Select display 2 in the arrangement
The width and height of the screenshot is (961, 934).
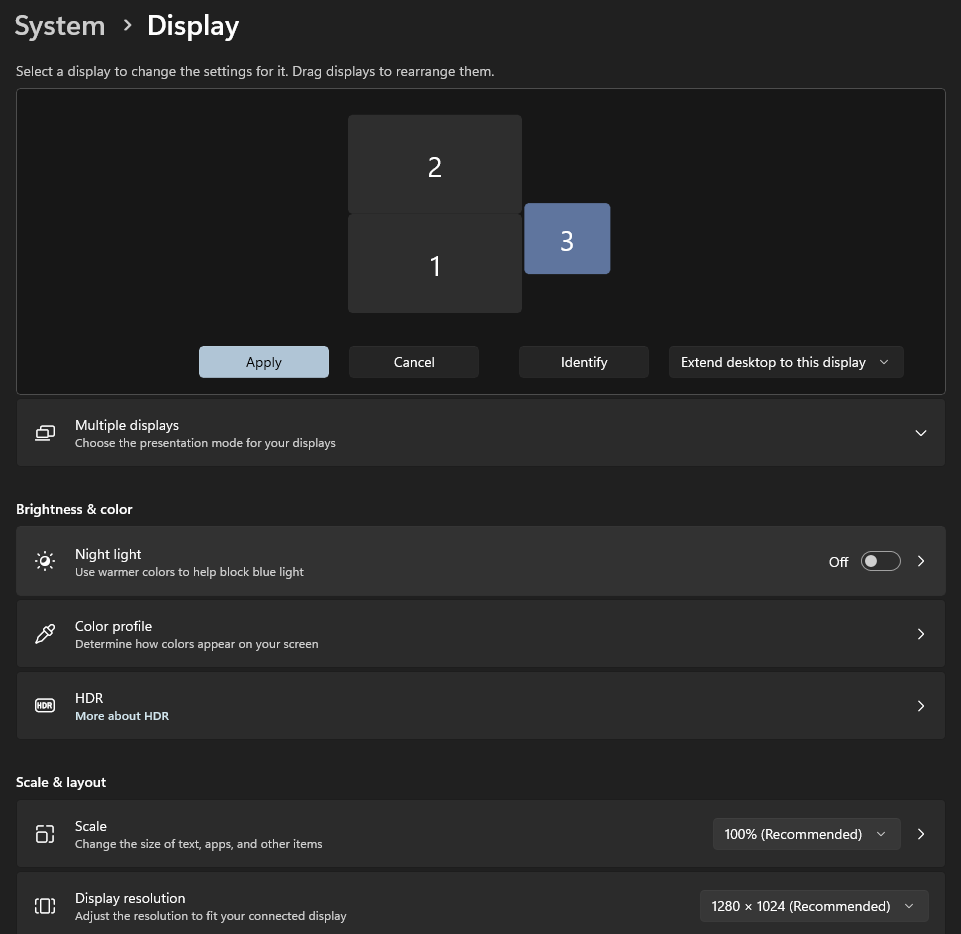click(434, 165)
